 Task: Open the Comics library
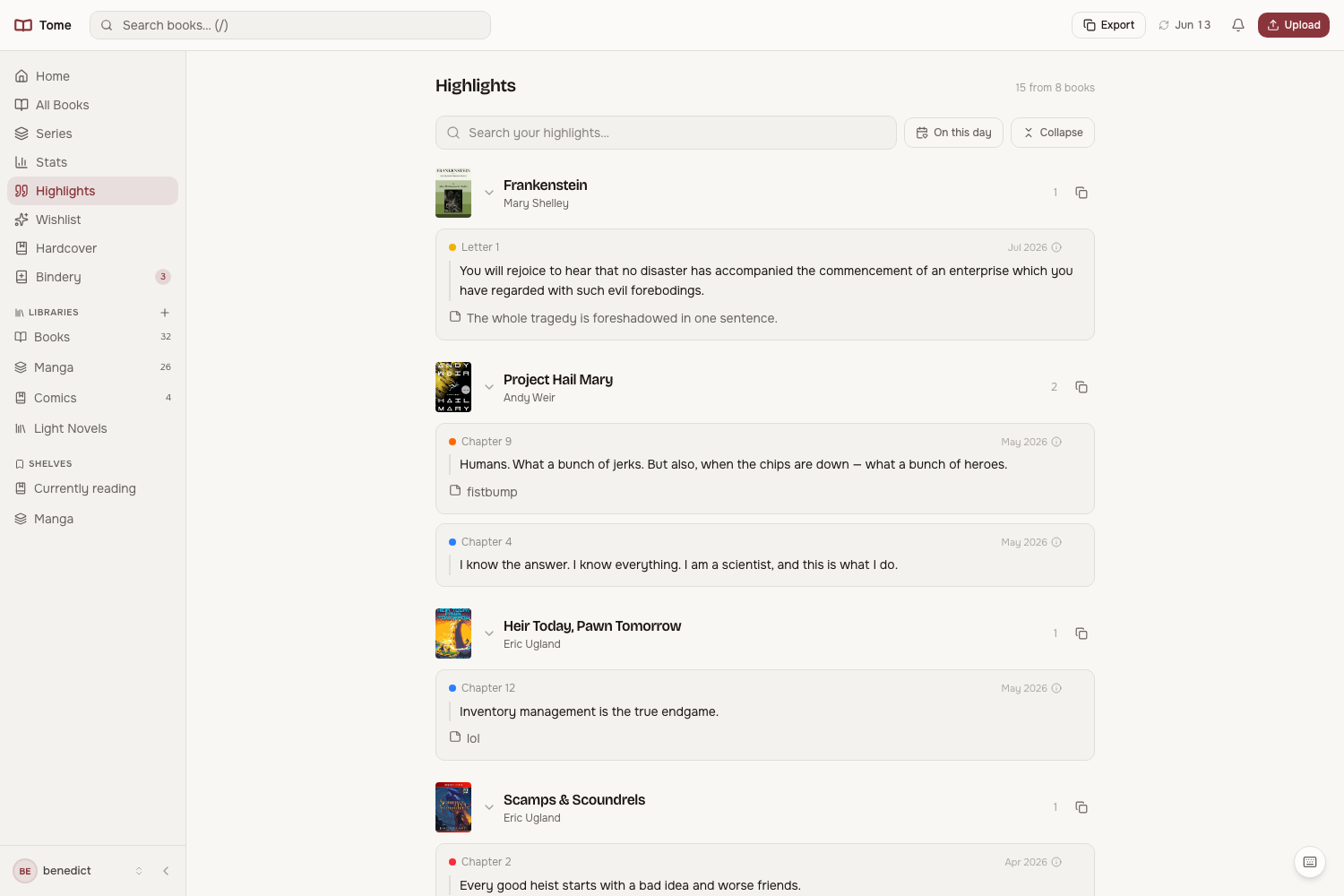92,398
